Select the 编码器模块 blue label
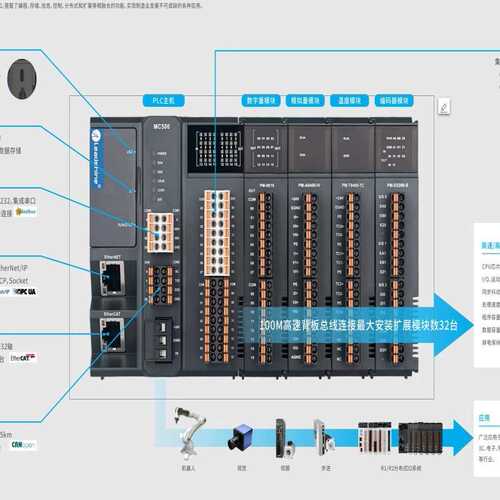 pyautogui.click(x=394, y=100)
